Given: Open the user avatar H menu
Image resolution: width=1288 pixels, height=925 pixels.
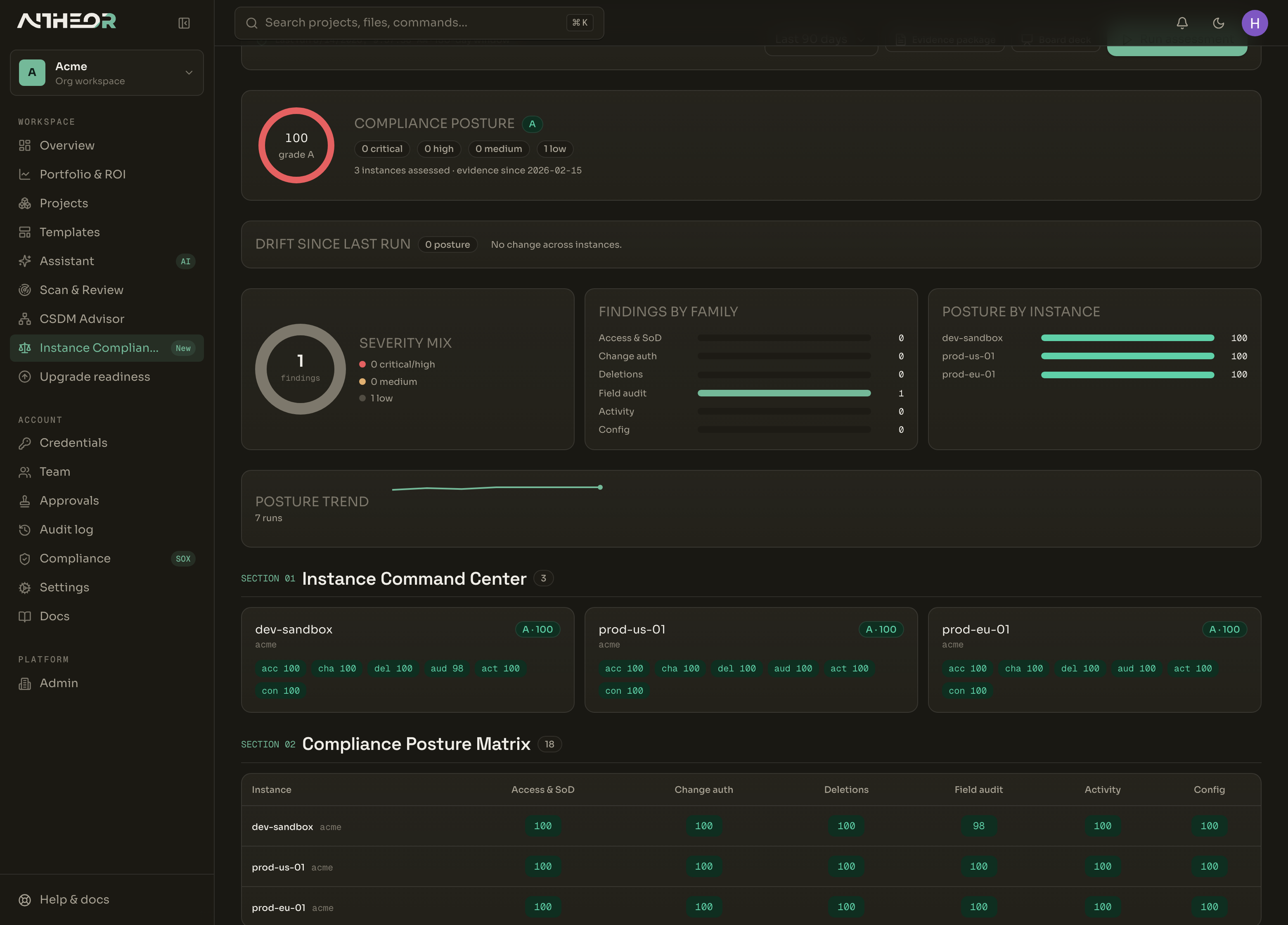Looking at the screenshot, I should [1255, 23].
